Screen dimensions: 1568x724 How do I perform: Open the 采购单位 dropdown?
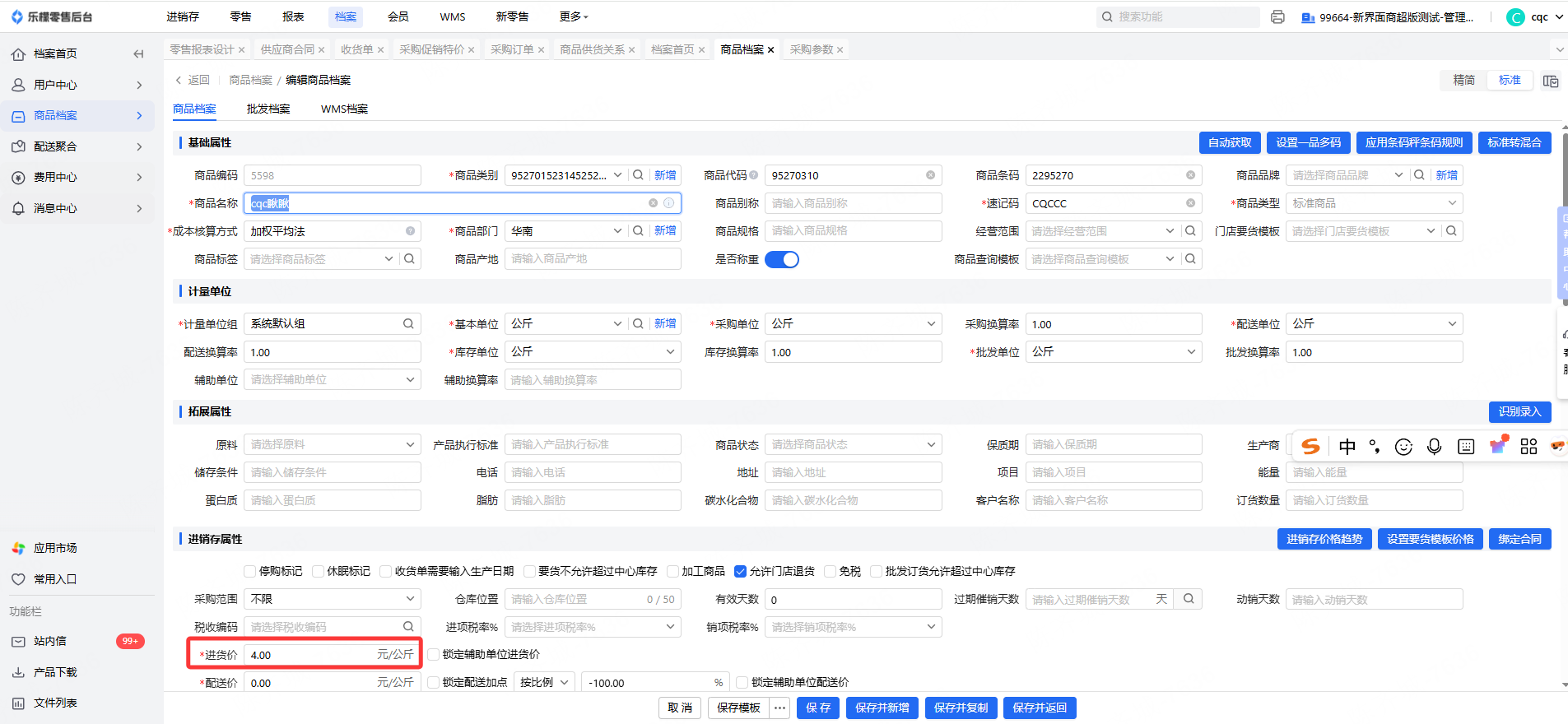(853, 324)
